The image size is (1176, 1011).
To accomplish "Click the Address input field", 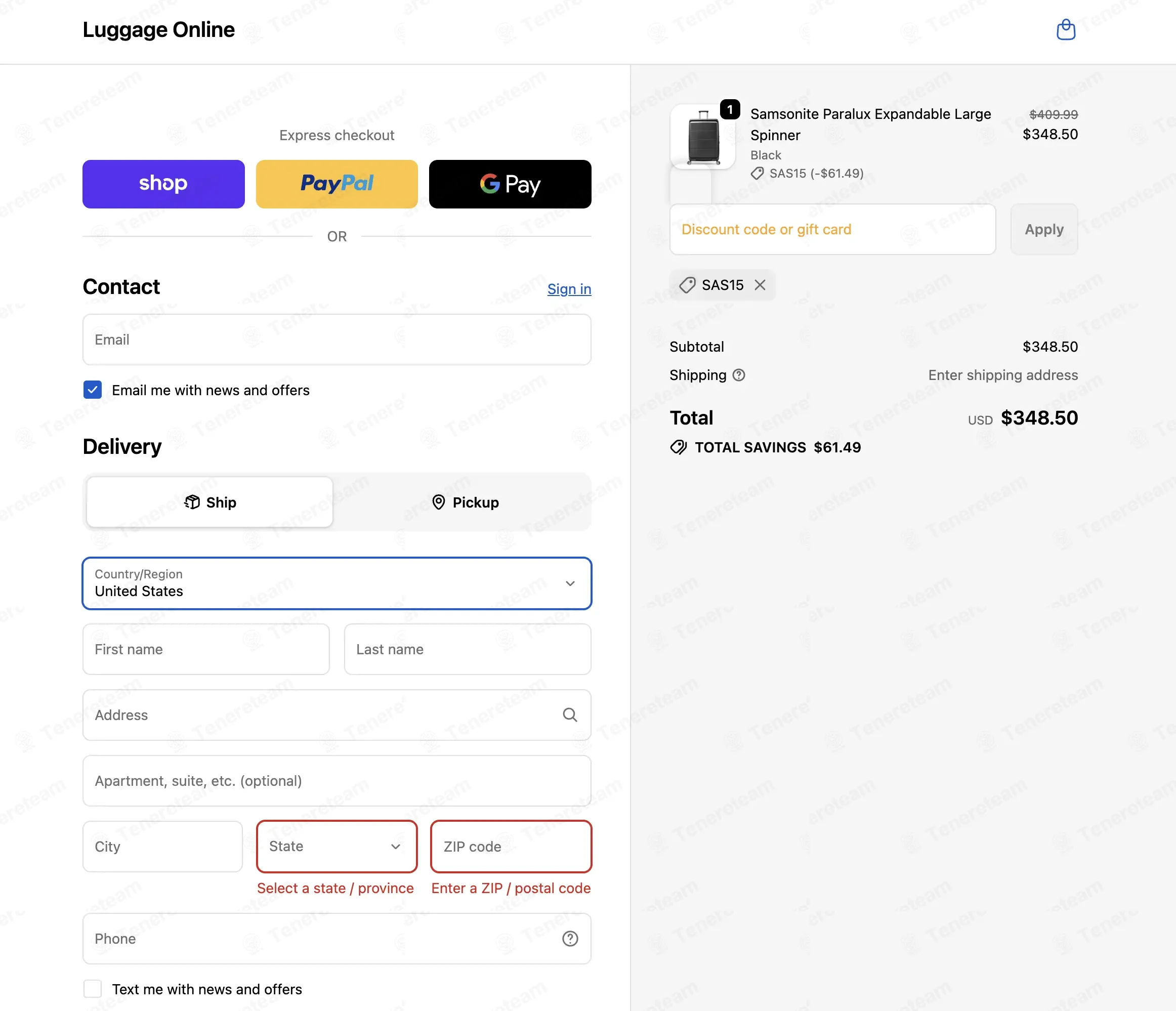I will click(x=337, y=715).
